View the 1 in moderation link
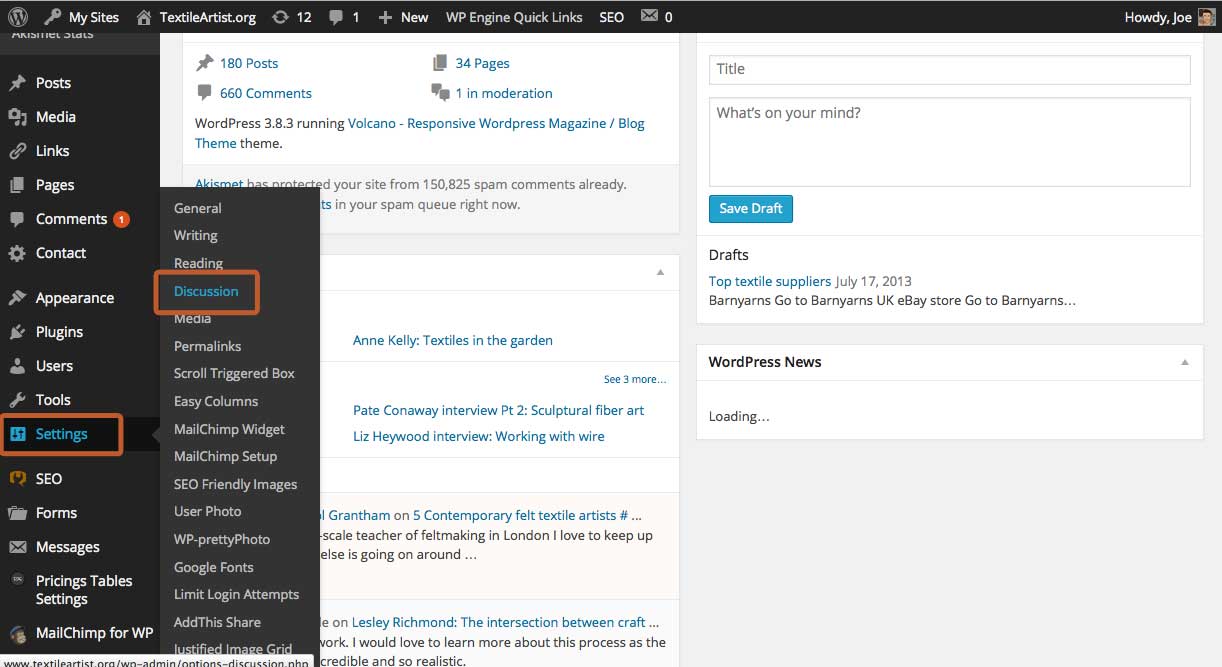This screenshot has height=667, width=1222. click(504, 93)
